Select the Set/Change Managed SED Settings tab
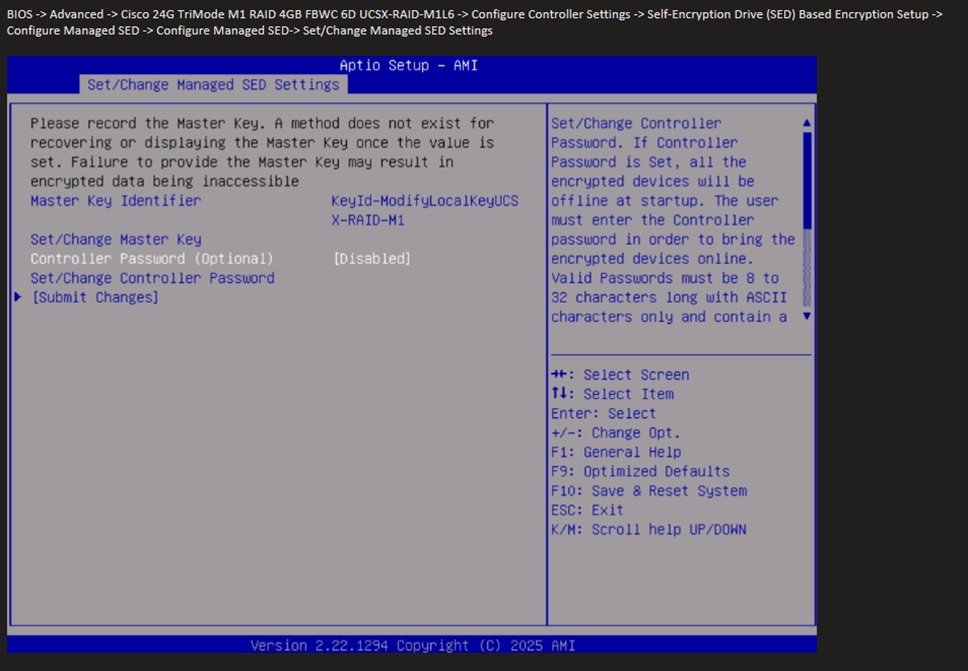Screen dimensions: 968x671 tap(213, 85)
